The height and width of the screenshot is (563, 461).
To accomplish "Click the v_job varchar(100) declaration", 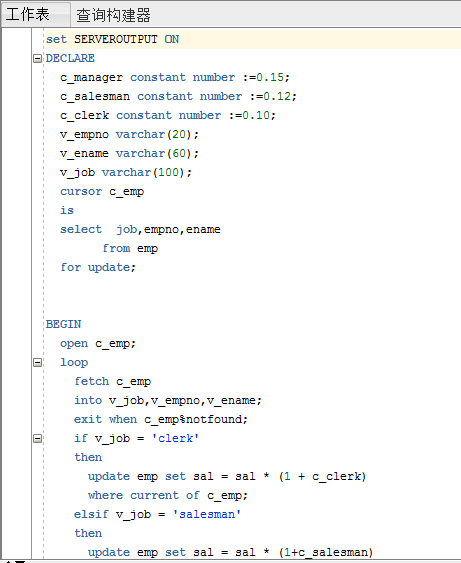I will pyautogui.click(x=126, y=172).
